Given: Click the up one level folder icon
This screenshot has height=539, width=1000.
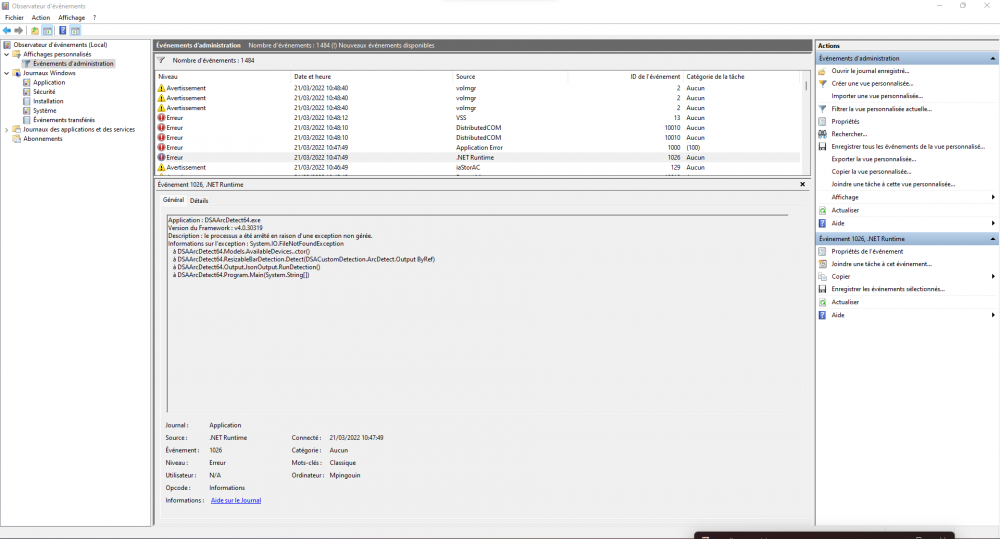Looking at the screenshot, I should pyautogui.click(x=35, y=31).
